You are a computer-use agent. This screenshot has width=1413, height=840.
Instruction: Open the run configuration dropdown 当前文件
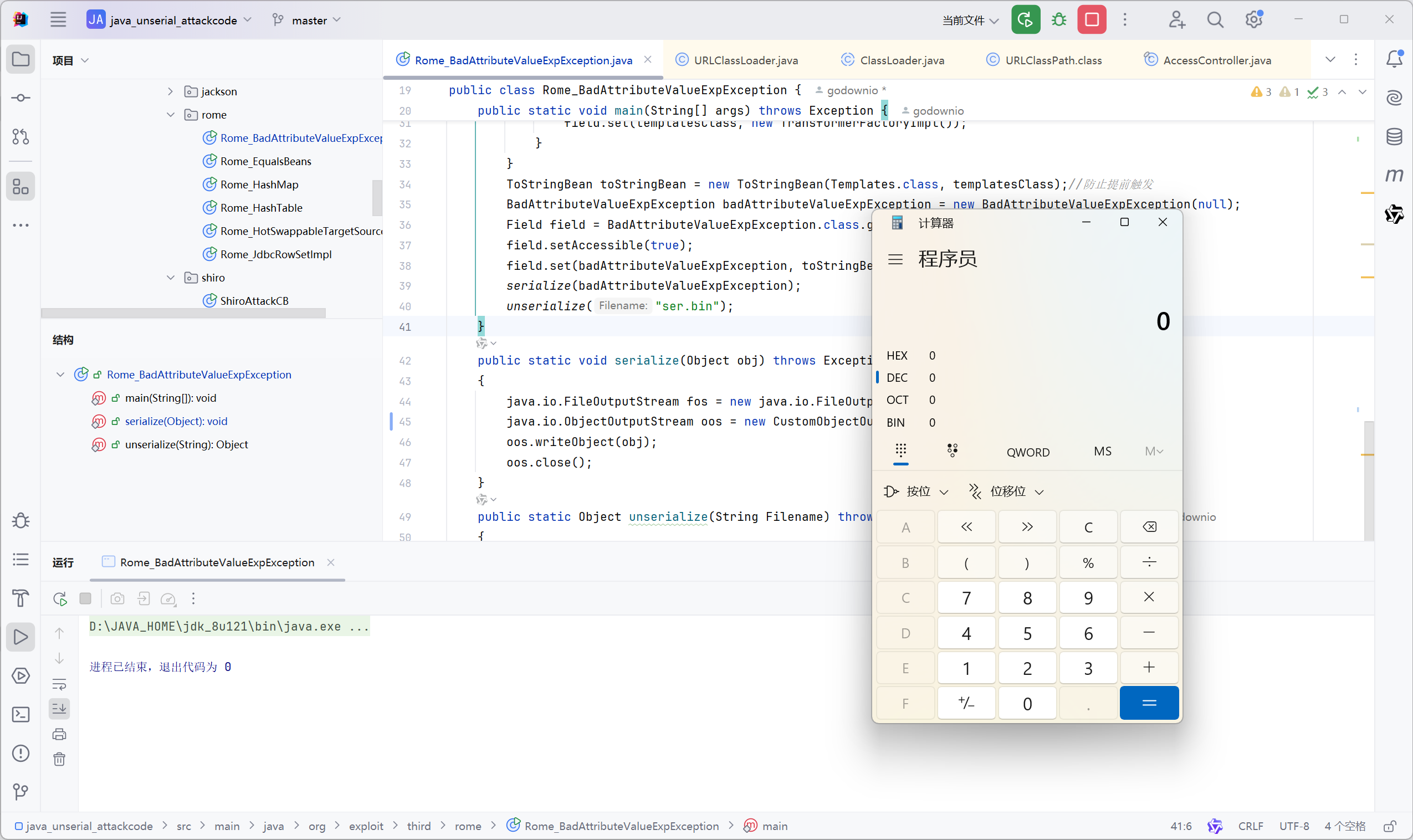970,20
